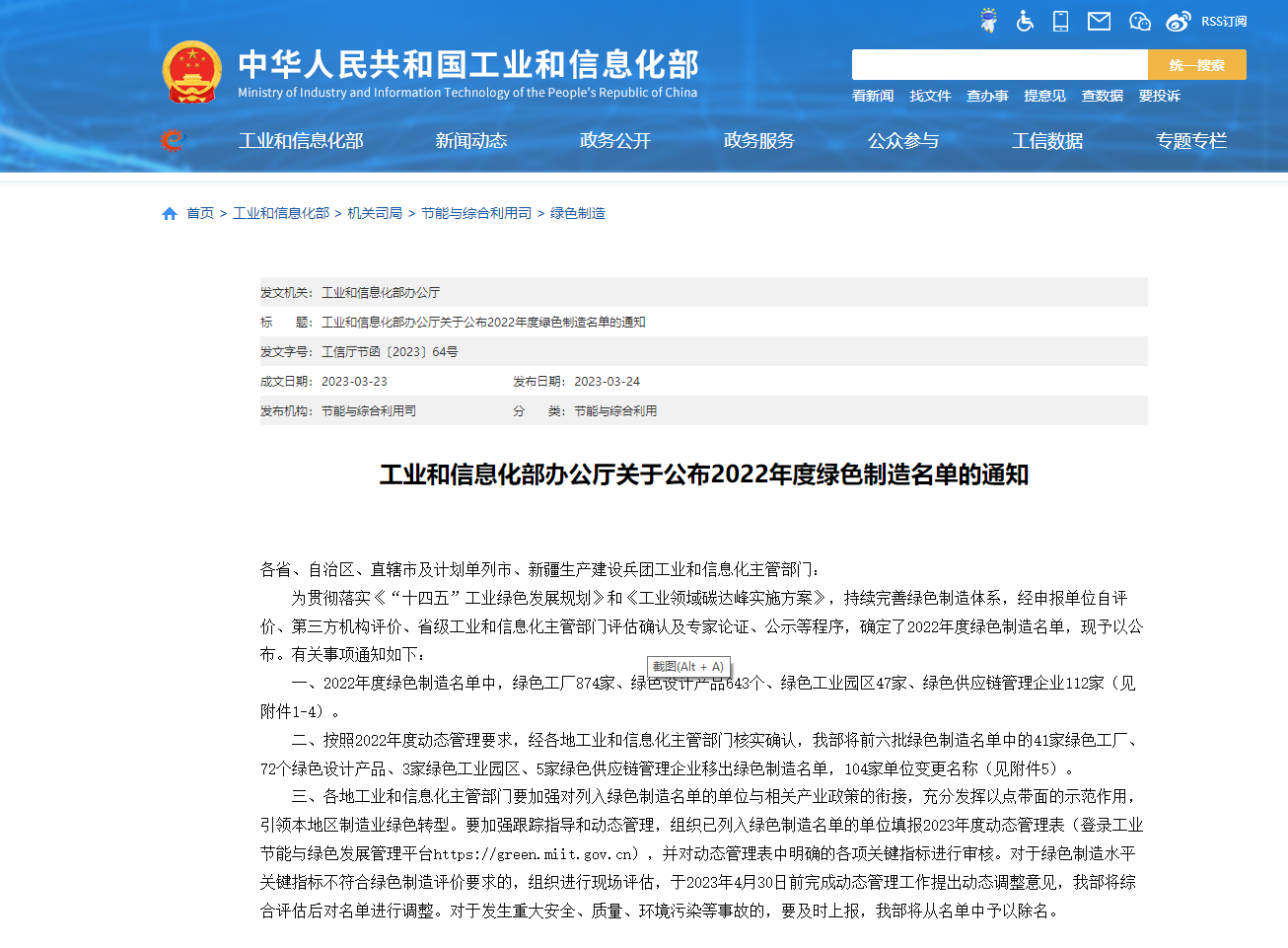
Task: Focus the search input field
Action: (1000, 65)
